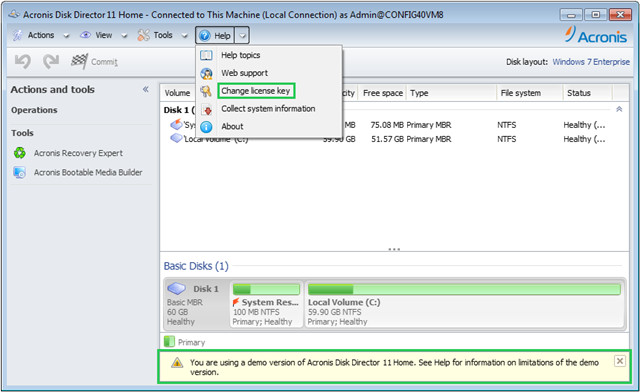Open the View menu
The width and height of the screenshot is (640, 392).
coord(104,35)
